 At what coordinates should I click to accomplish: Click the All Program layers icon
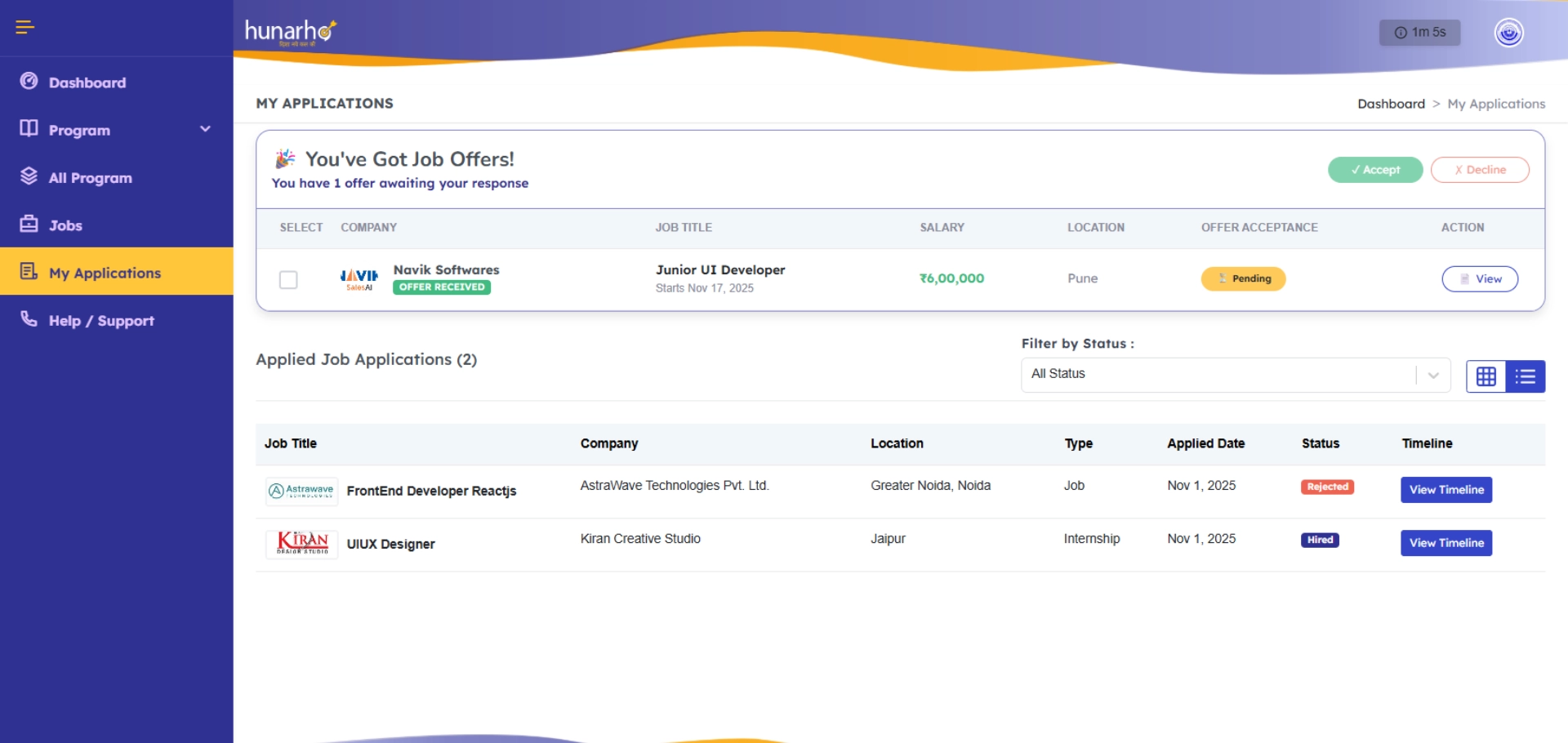click(29, 176)
